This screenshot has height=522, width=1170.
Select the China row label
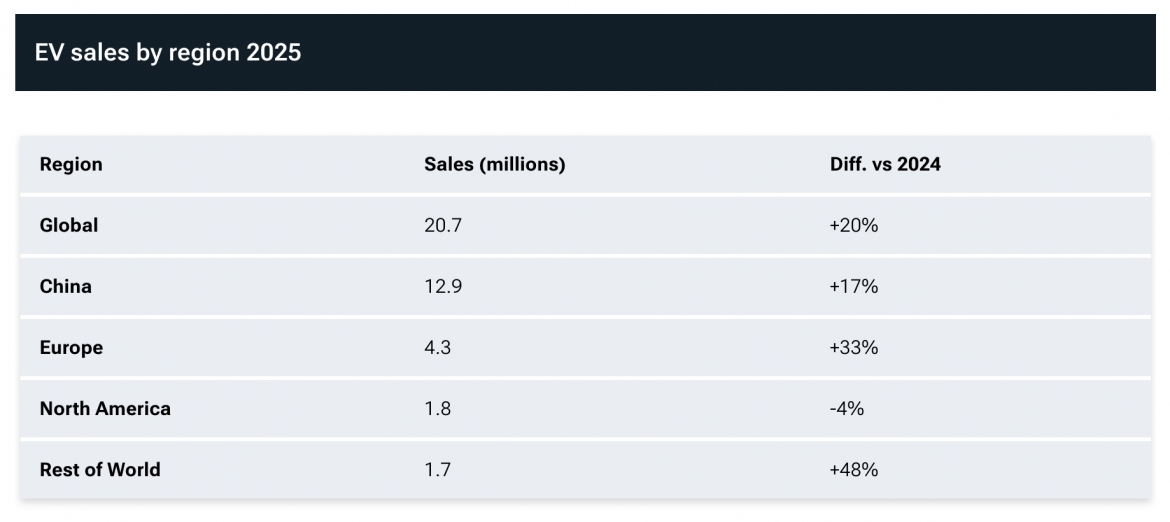click(66, 286)
